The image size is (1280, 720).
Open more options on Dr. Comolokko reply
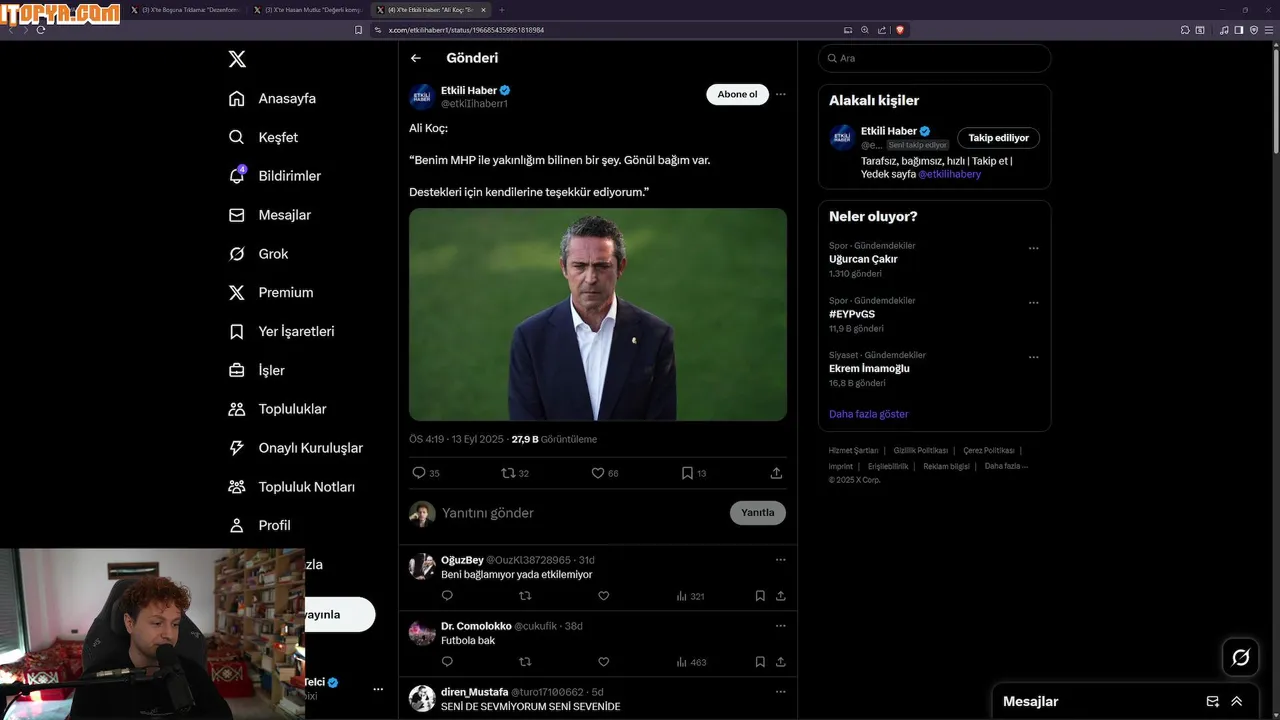[x=781, y=625]
